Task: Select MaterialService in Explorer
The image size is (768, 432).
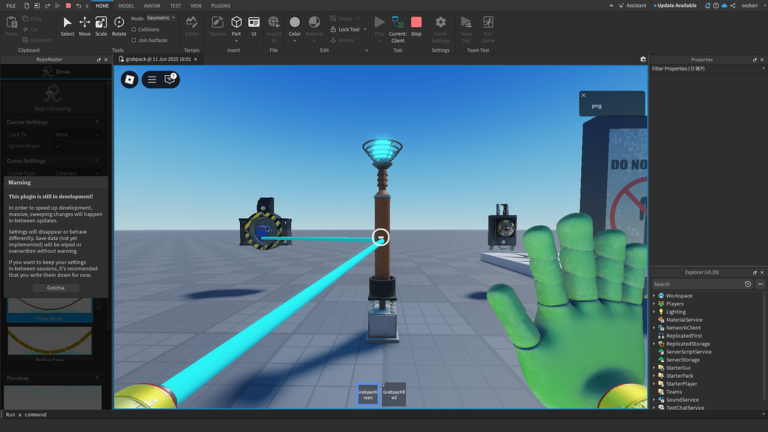Action: click(684, 320)
